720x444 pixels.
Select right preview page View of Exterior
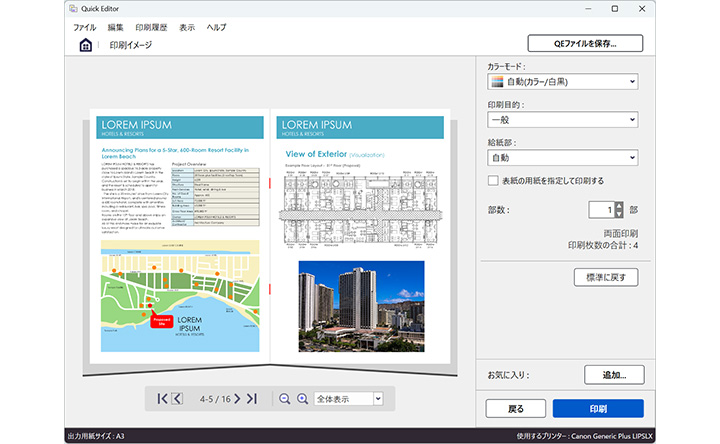(x=360, y=236)
